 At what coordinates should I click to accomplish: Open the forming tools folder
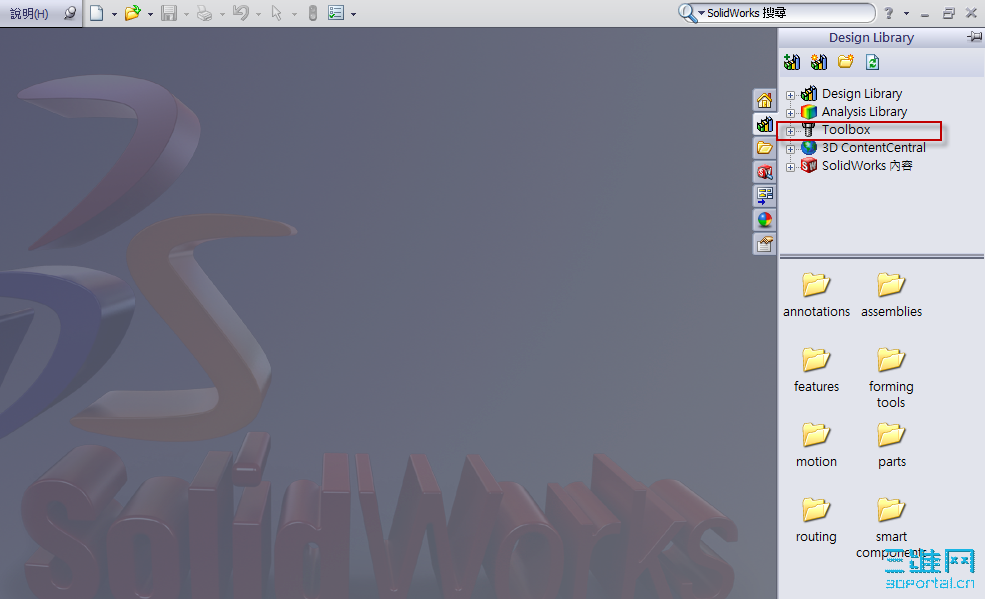tap(891, 378)
